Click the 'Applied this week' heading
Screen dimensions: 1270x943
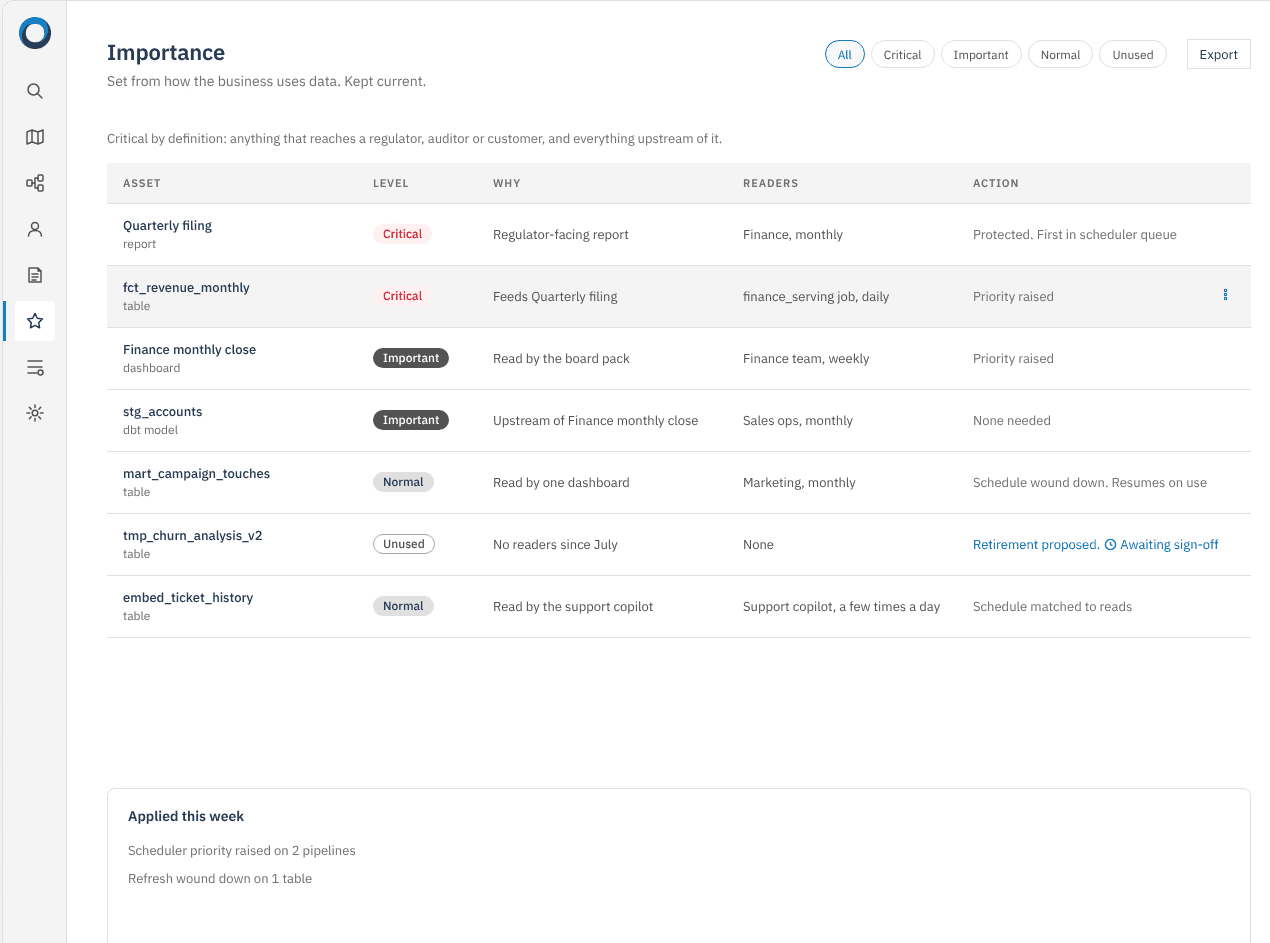point(186,817)
